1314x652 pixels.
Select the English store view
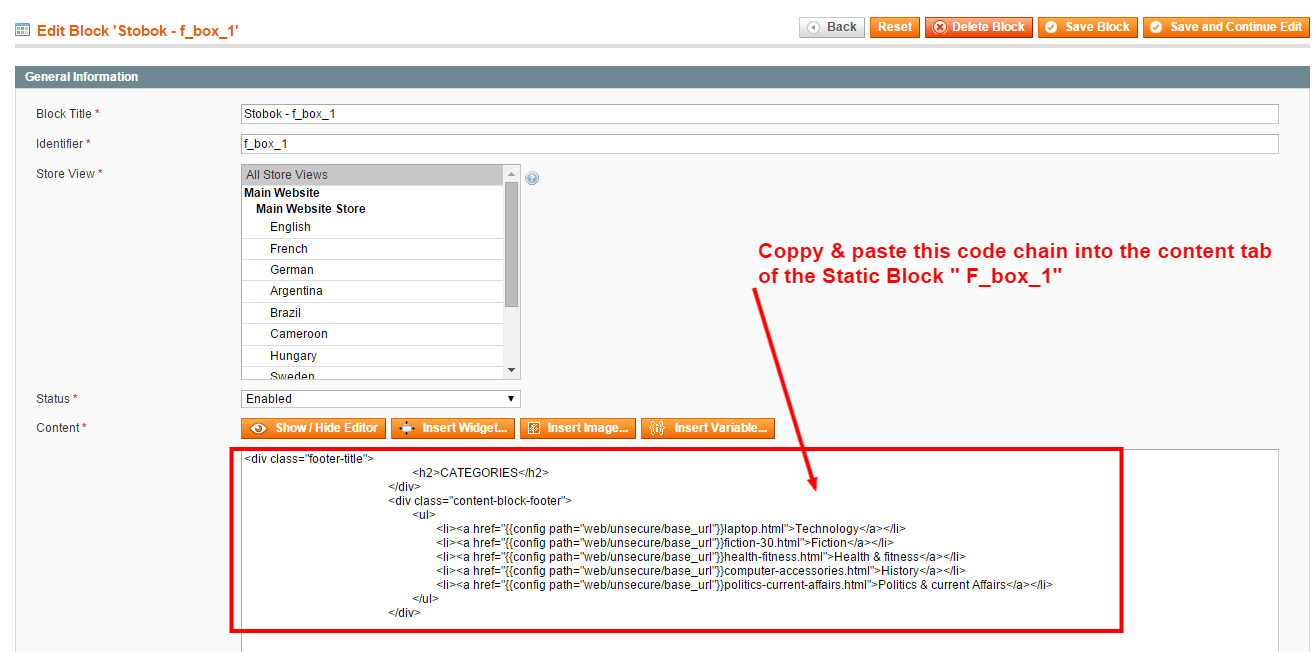[x=373, y=227]
